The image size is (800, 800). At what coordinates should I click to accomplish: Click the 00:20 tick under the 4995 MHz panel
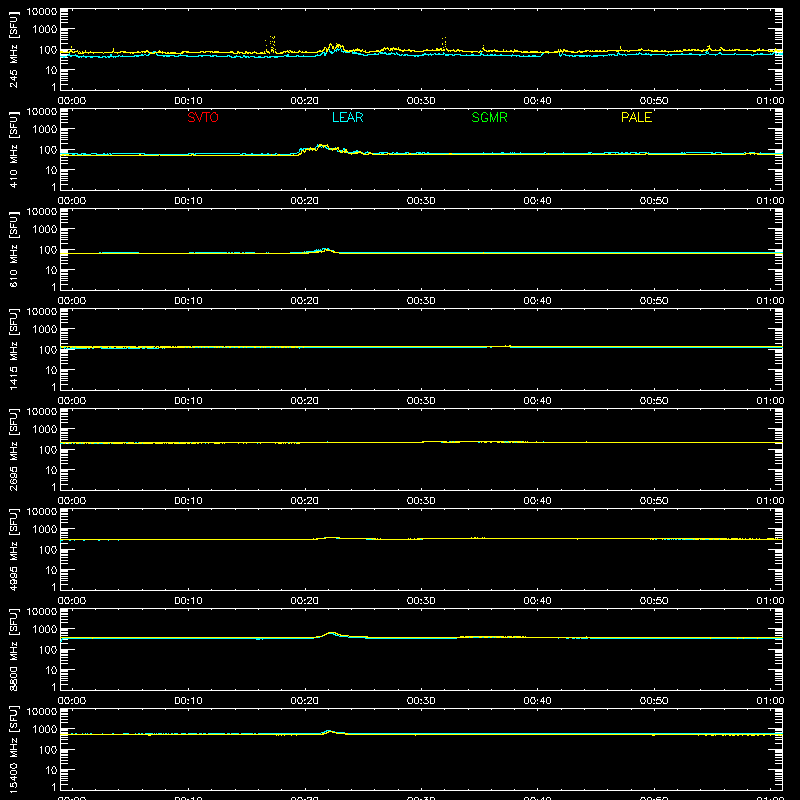tap(305, 601)
